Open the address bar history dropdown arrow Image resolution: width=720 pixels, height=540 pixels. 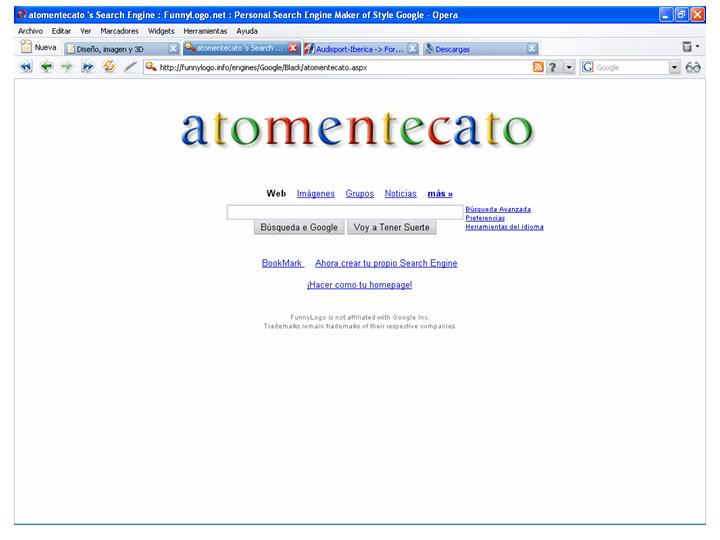pyautogui.click(x=569, y=68)
